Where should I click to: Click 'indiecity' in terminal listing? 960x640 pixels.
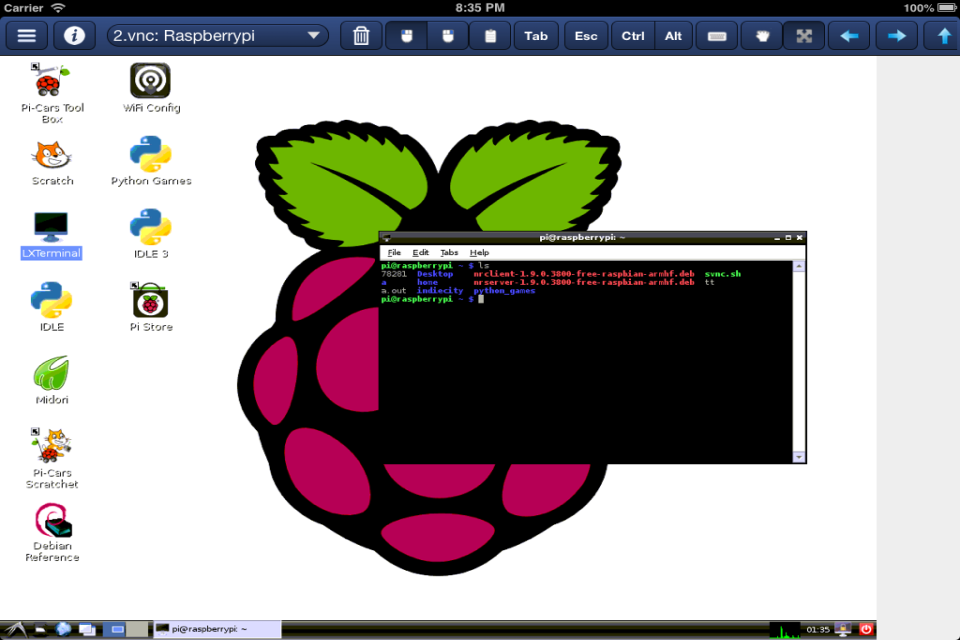click(440, 291)
